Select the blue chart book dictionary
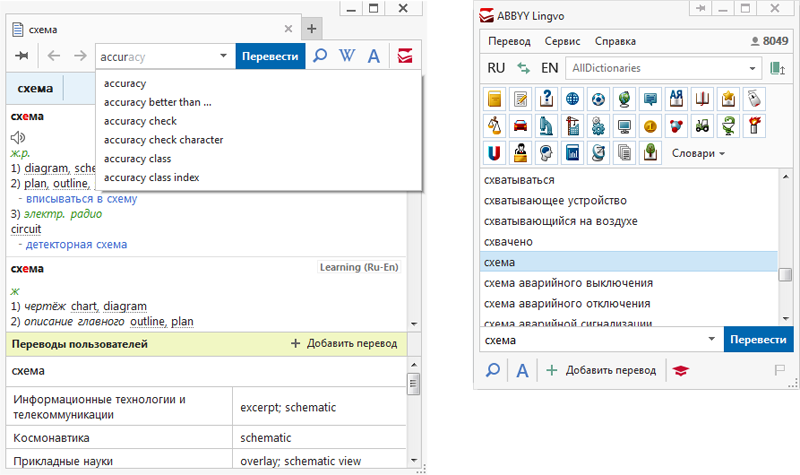The width and height of the screenshot is (800, 475). point(572,153)
